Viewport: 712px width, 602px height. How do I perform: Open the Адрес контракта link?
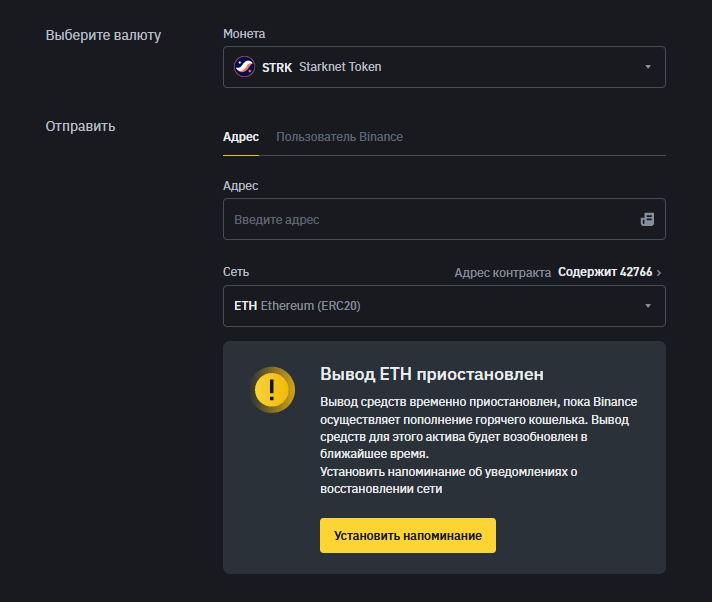click(x=503, y=272)
